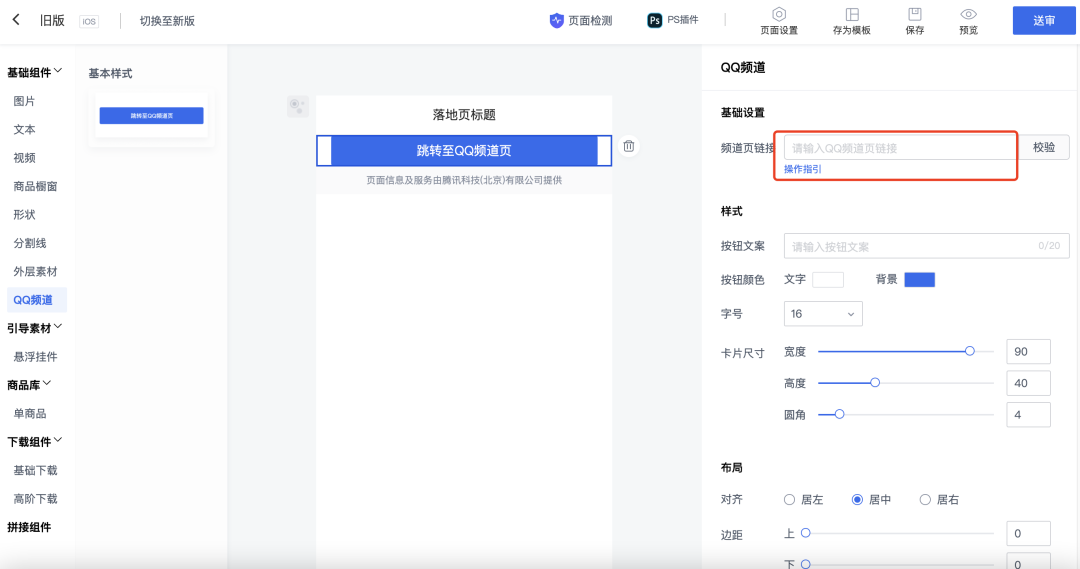Collapse the 引导素材 section
The height and width of the screenshot is (569, 1080).
coord(58,327)
